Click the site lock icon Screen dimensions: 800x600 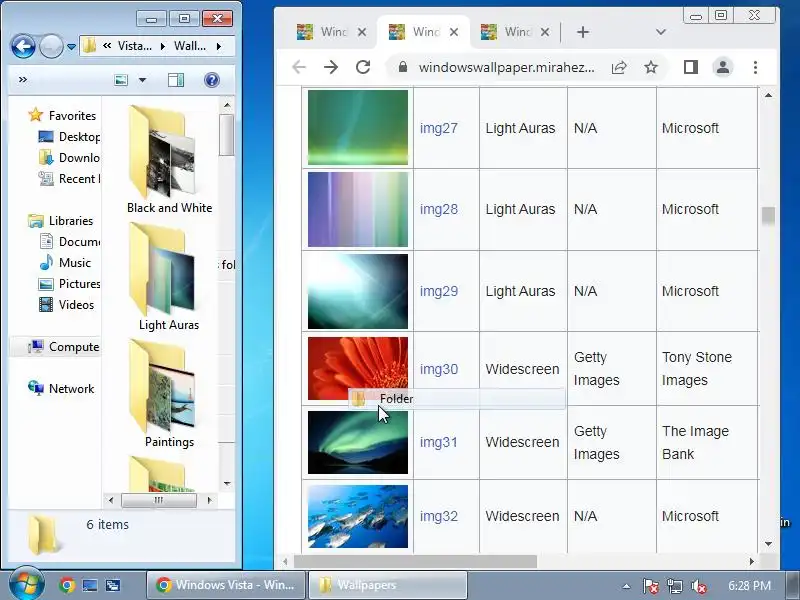click(x=403, y=67)
